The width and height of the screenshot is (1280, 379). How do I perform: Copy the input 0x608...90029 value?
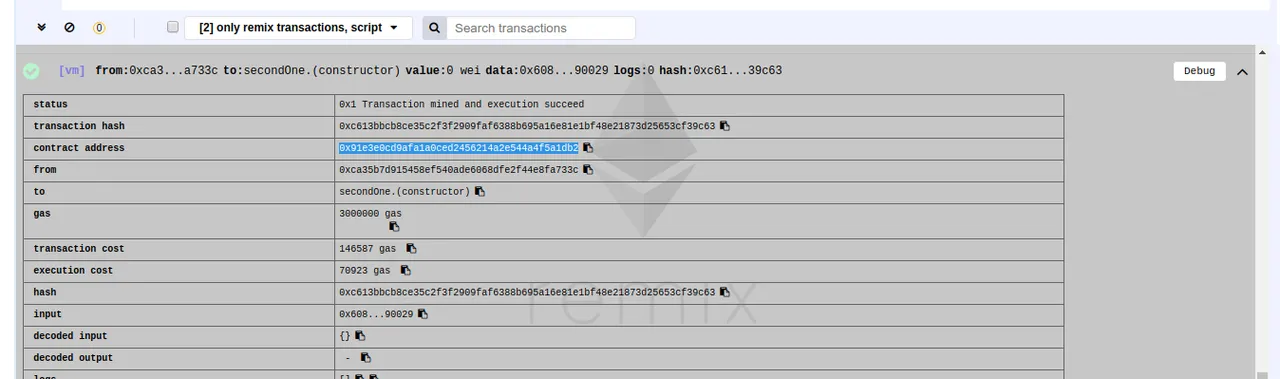pyautogui.click(x=423, y=314)
